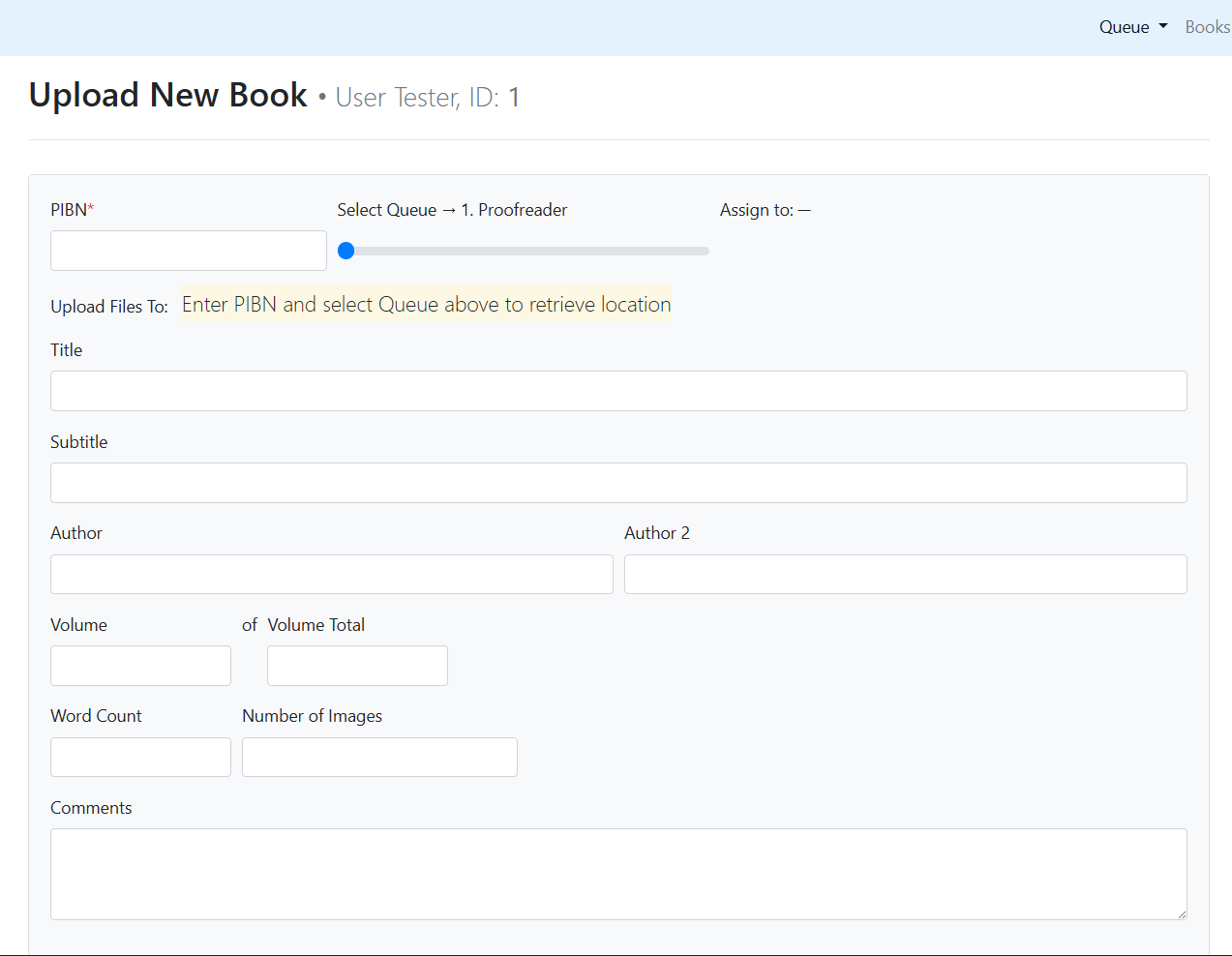
Task: Select the Volume Total input box
Action: tap(357, 666)
